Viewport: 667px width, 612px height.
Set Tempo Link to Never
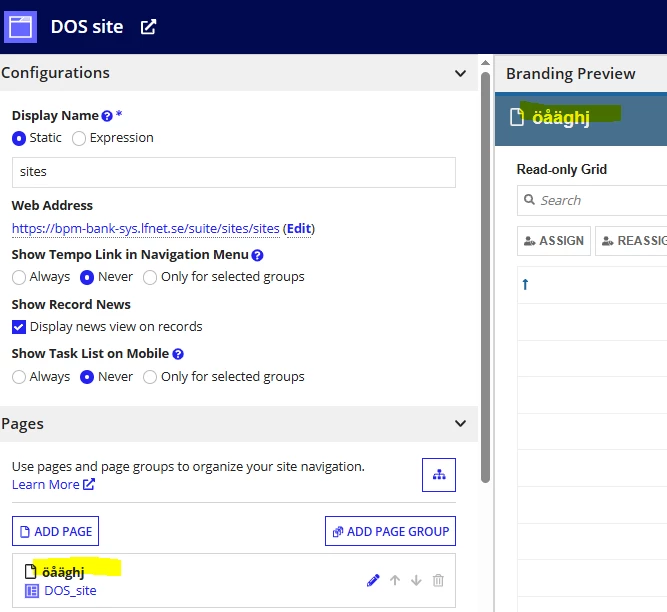click(x=87, y=277)
